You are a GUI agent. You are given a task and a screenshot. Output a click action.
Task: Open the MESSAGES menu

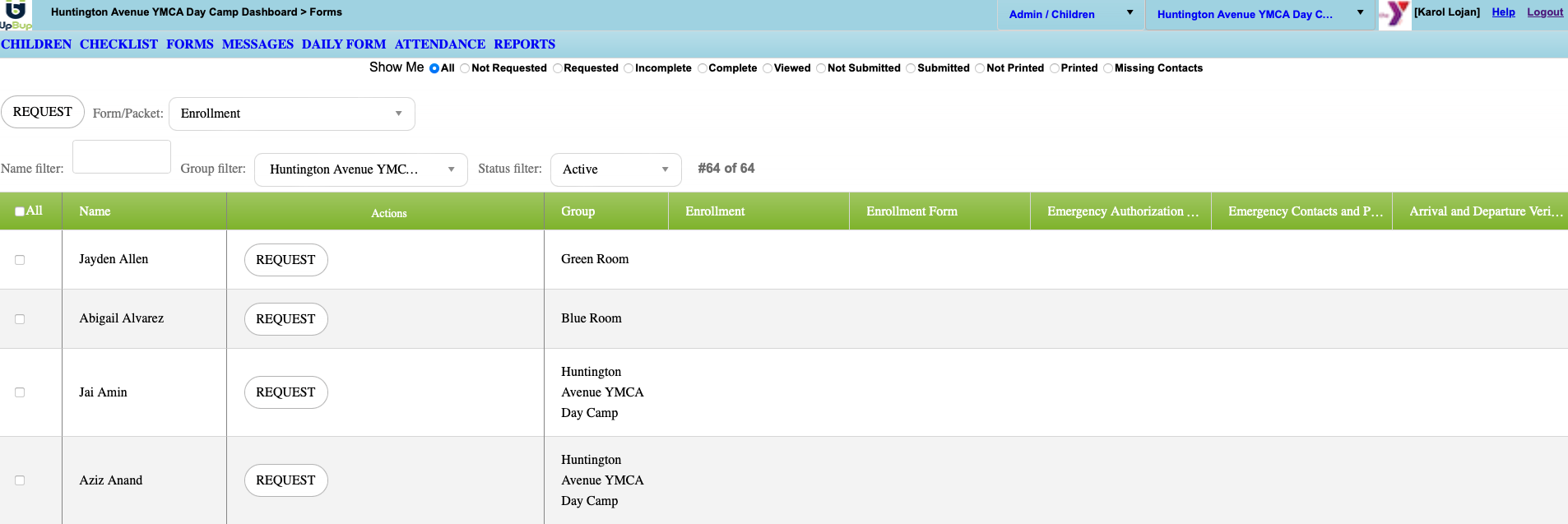pyautogui.click(x=257, y=44)
